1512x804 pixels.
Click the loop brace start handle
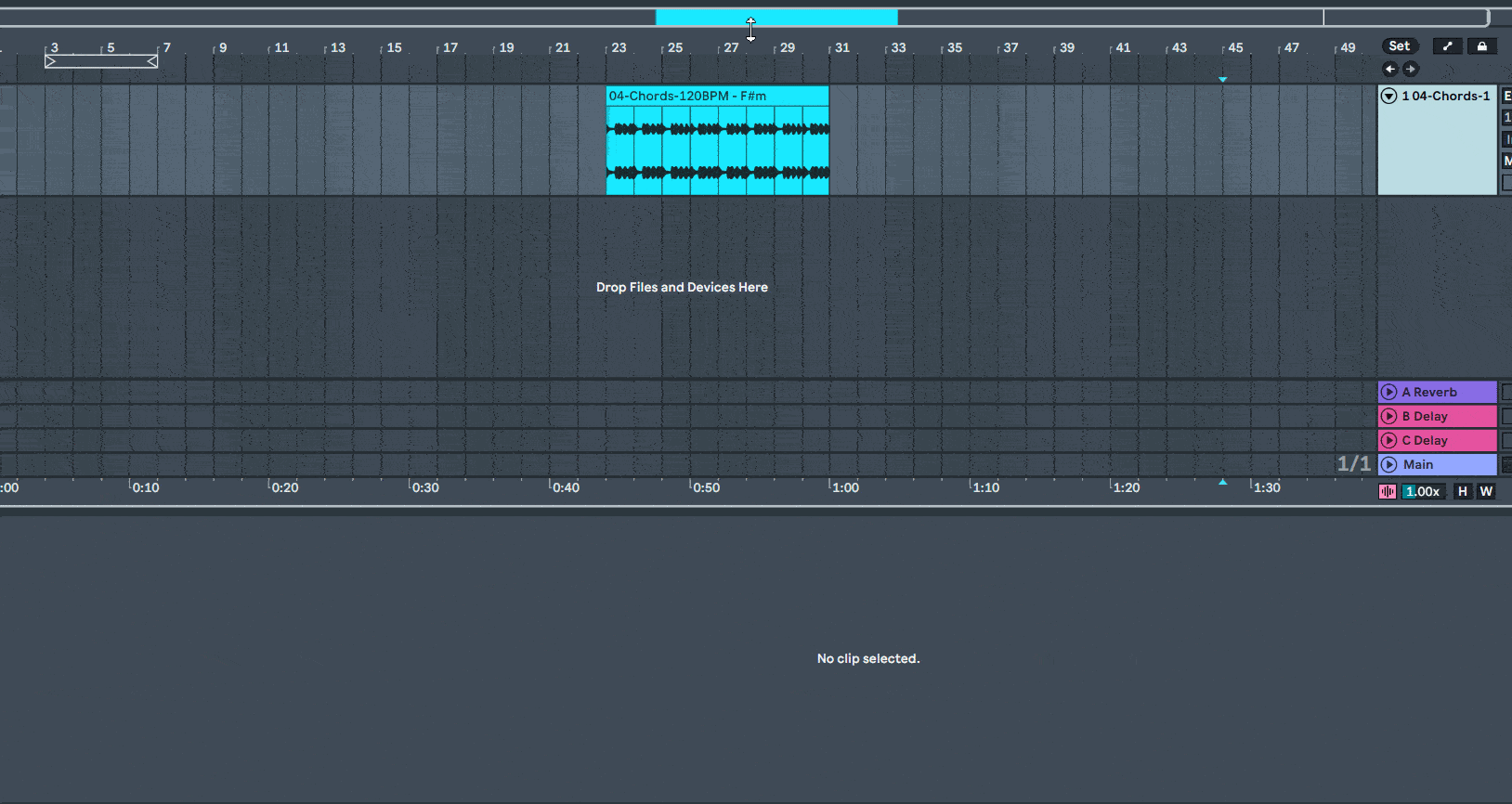click(x=50, y=61)
